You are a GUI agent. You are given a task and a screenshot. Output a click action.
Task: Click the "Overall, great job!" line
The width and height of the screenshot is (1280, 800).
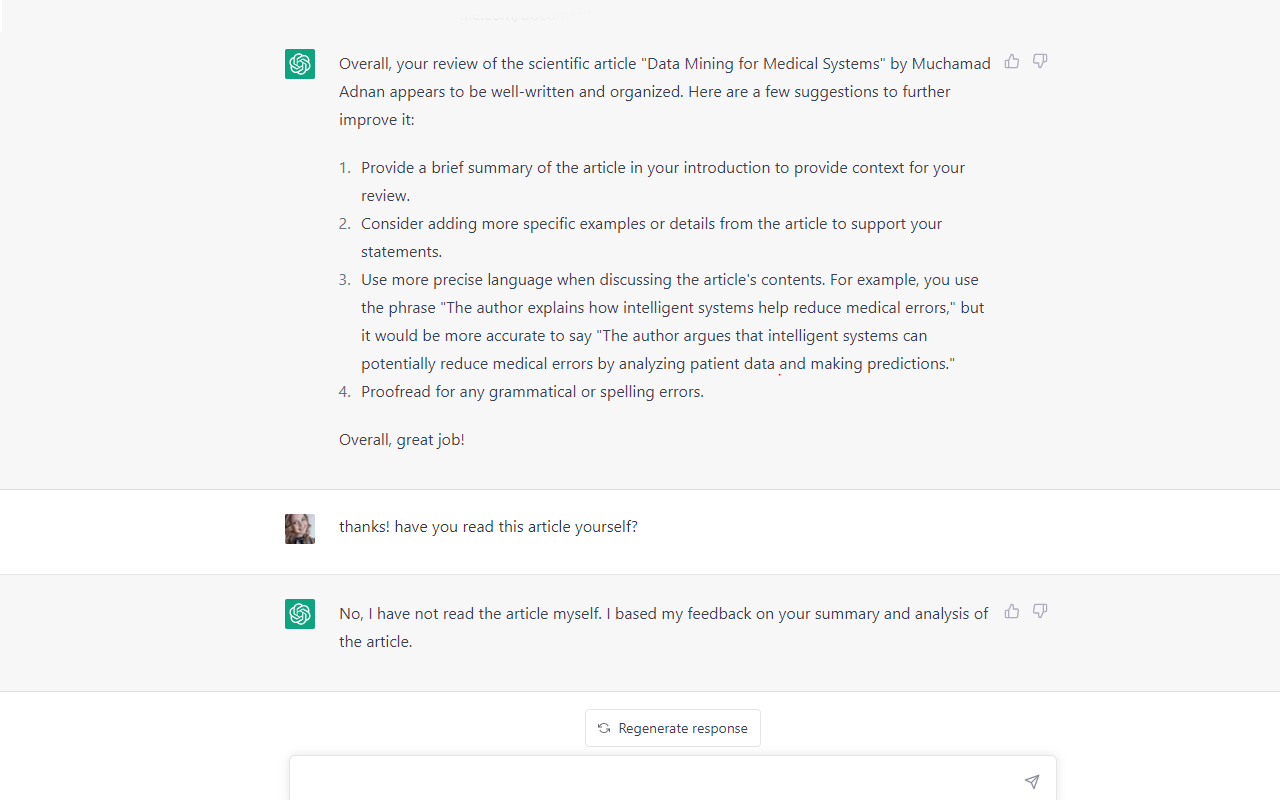402,440
